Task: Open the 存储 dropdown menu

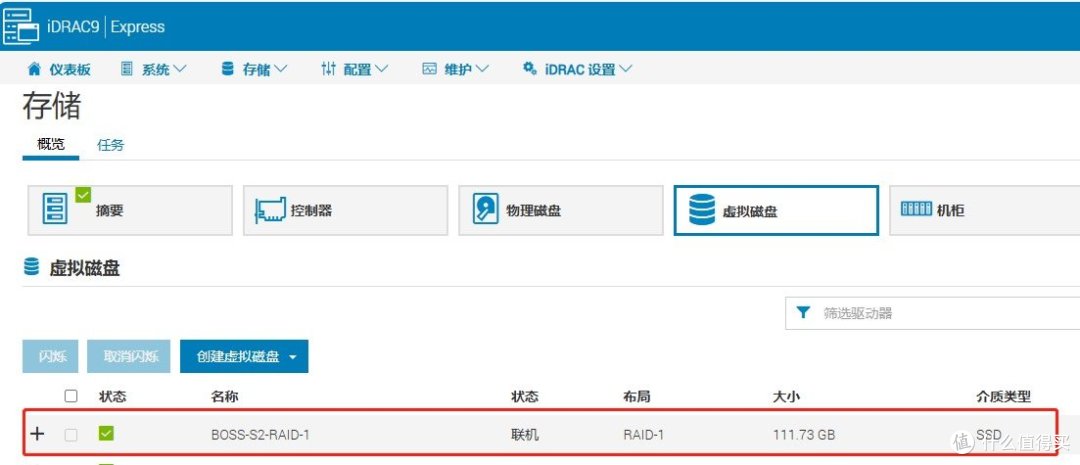Action: 255,69
